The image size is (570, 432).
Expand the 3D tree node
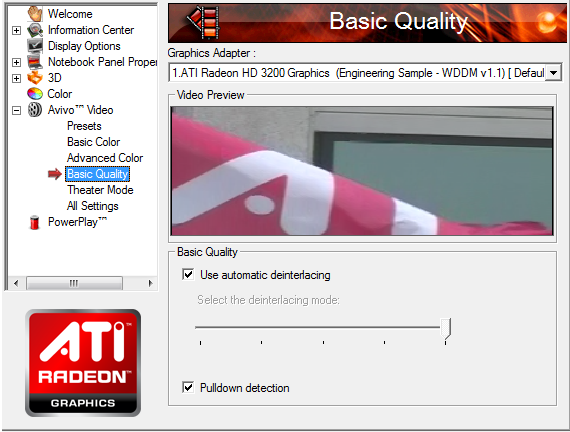[16, 78]
